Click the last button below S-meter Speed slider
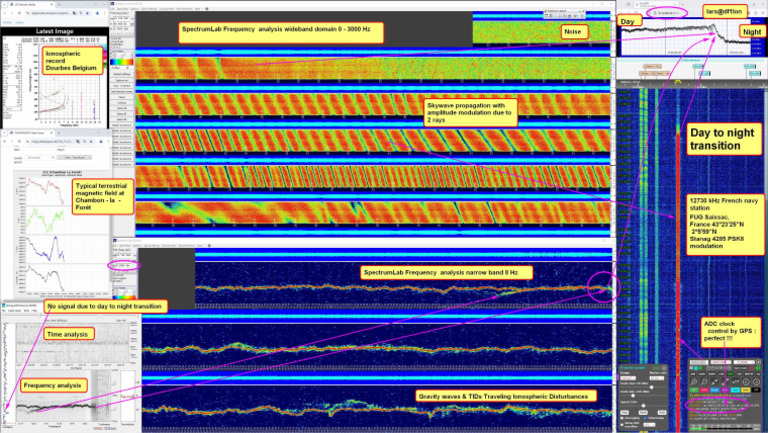Viewport: 768px width, 433px height. point(662,413)
